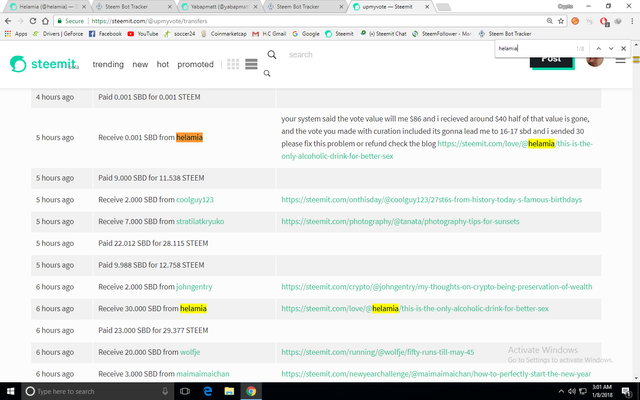Open user avatar profile menu
The image size is (640, 400).
point(595,61)
